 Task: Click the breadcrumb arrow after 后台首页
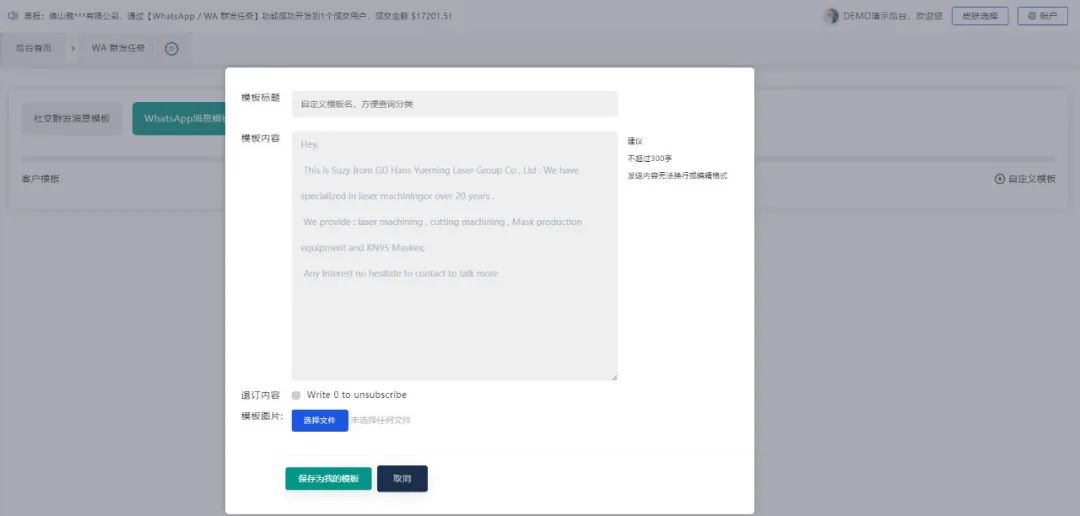pyautogui.click(x=73, y=48)
